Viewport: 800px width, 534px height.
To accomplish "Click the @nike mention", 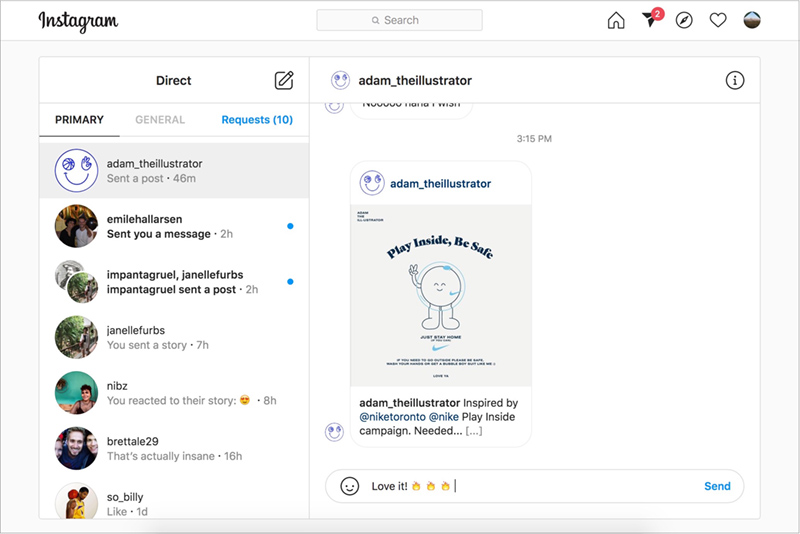I will click(x=444, y=417).
